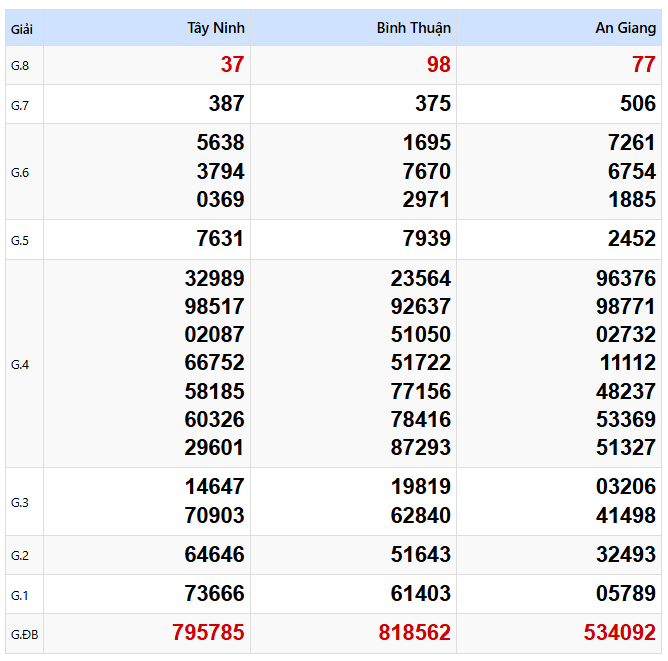Screen dimensions: 668x661
Task: Click Tây Ninh G.6 number 0369
Action: coord(220,199)
